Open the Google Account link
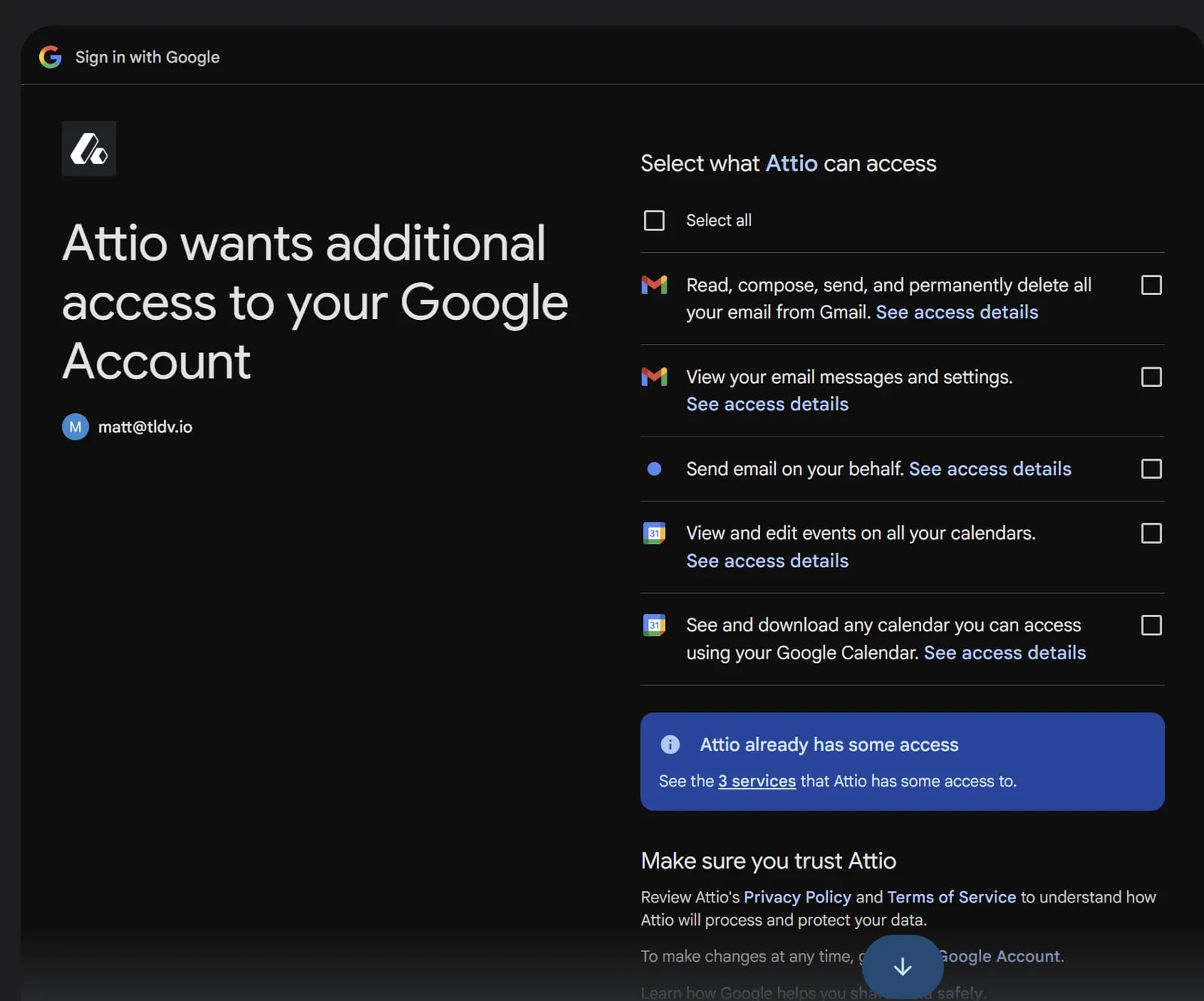Screen dimensions: 1204x1001 coord(1000,956)
